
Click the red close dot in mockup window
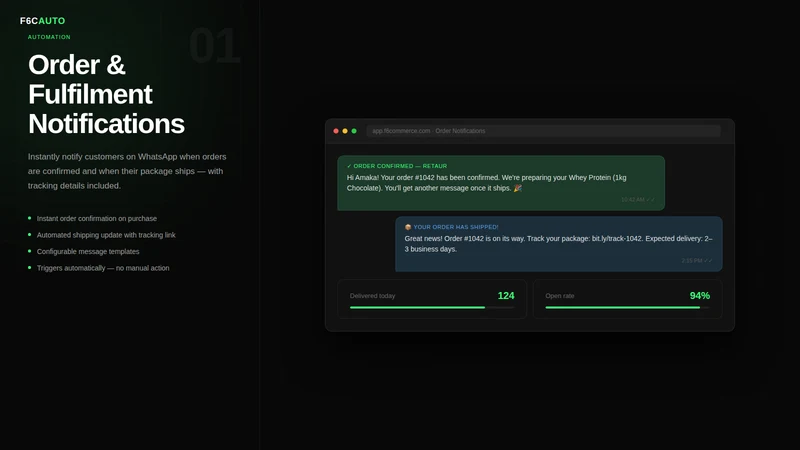pos(336,131)
